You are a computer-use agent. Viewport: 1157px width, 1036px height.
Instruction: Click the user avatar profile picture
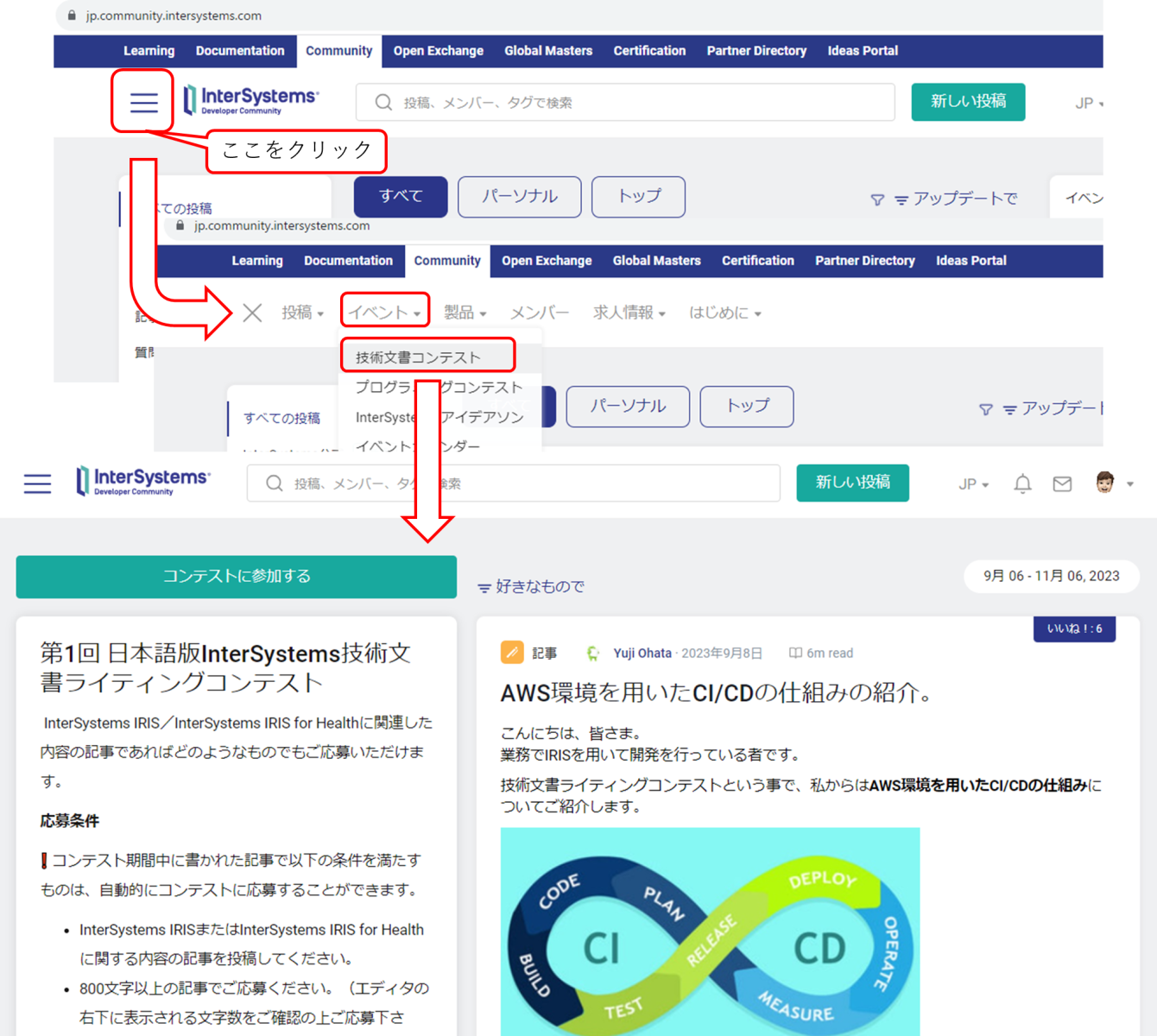[1104, 483]
